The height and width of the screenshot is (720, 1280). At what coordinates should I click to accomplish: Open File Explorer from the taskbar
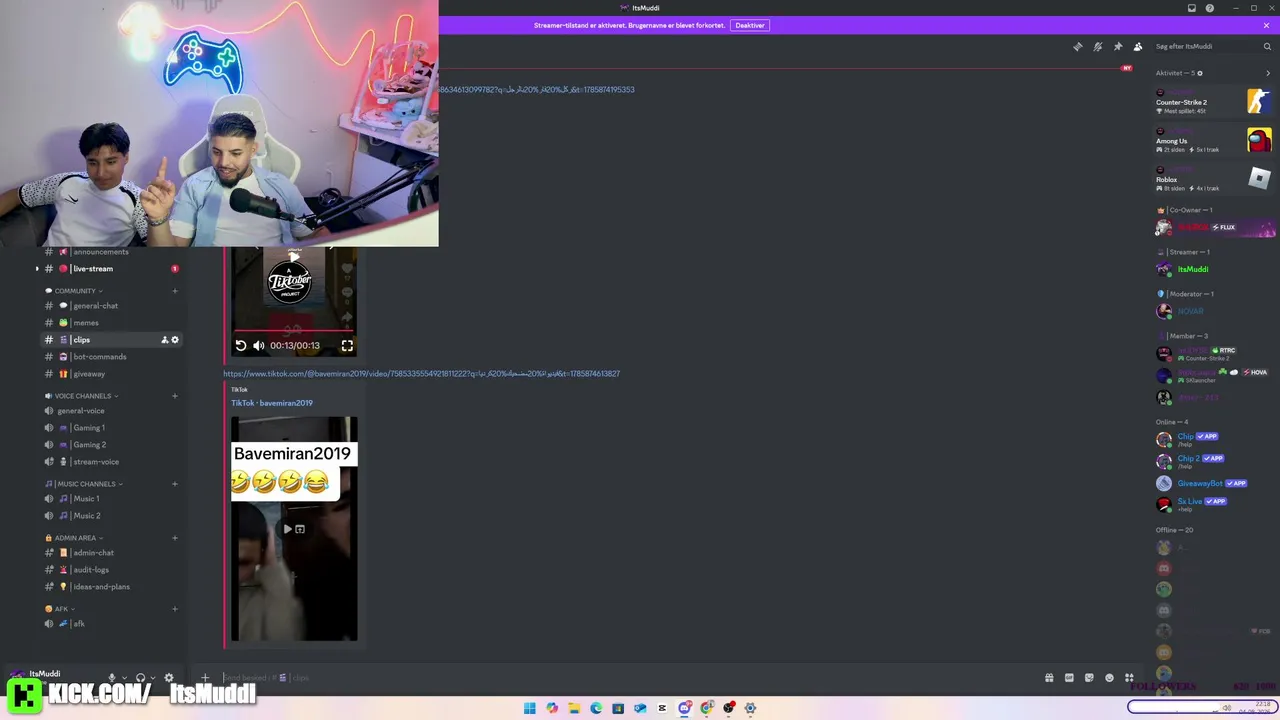pyautogui.click(x=574, y=708)
